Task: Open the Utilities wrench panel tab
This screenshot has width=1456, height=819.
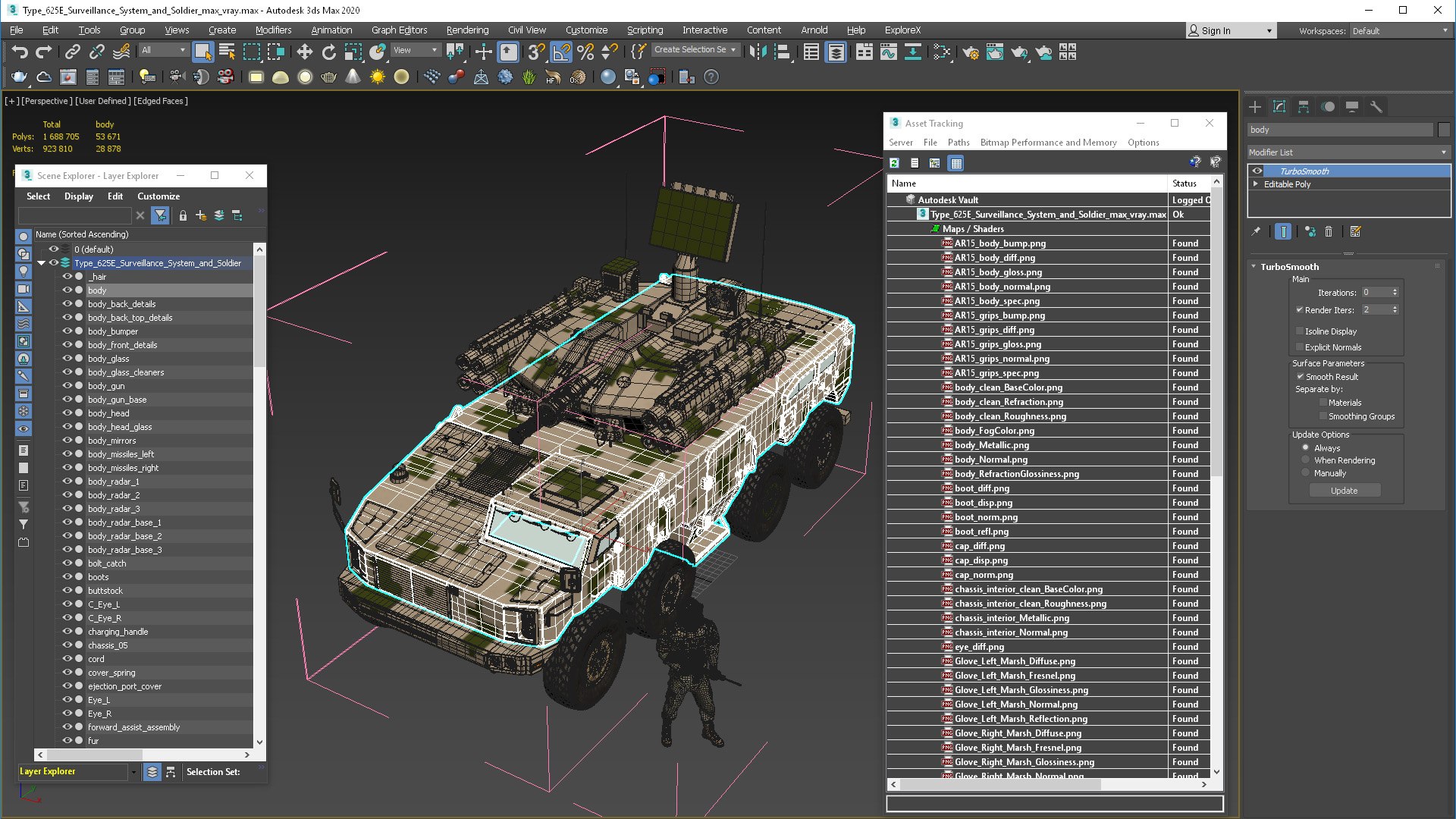Action: 1376,107
